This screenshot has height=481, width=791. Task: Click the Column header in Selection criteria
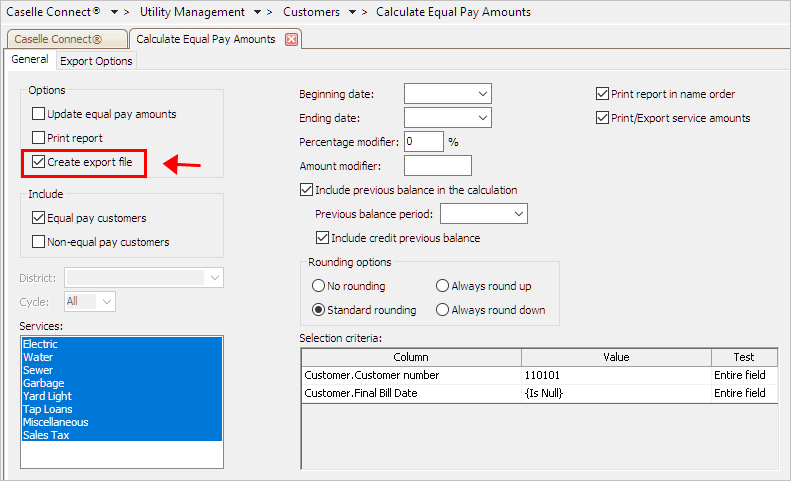411,357
